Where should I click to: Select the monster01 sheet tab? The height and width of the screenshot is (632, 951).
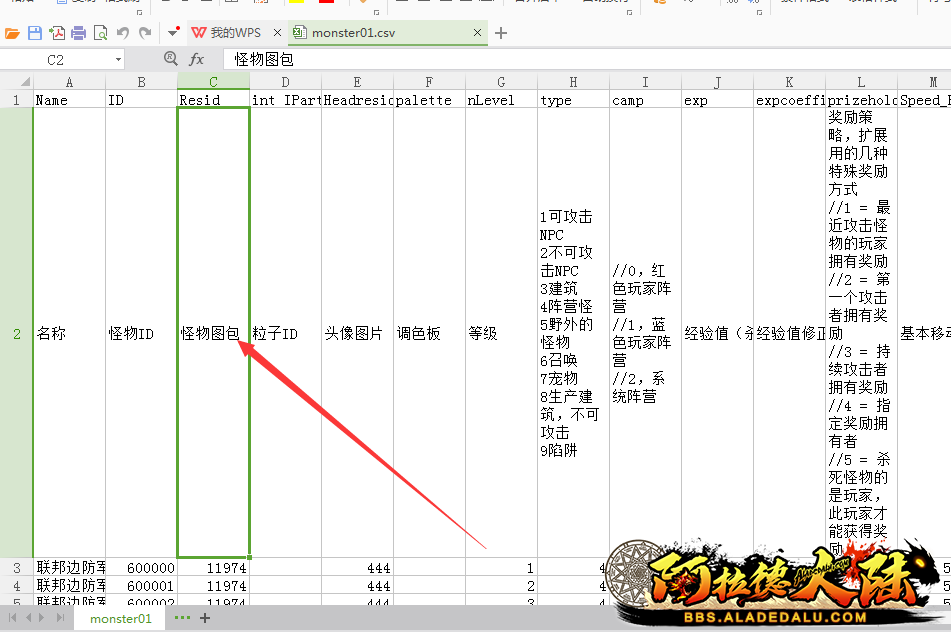pyautogui.click(x=120, y=619)
